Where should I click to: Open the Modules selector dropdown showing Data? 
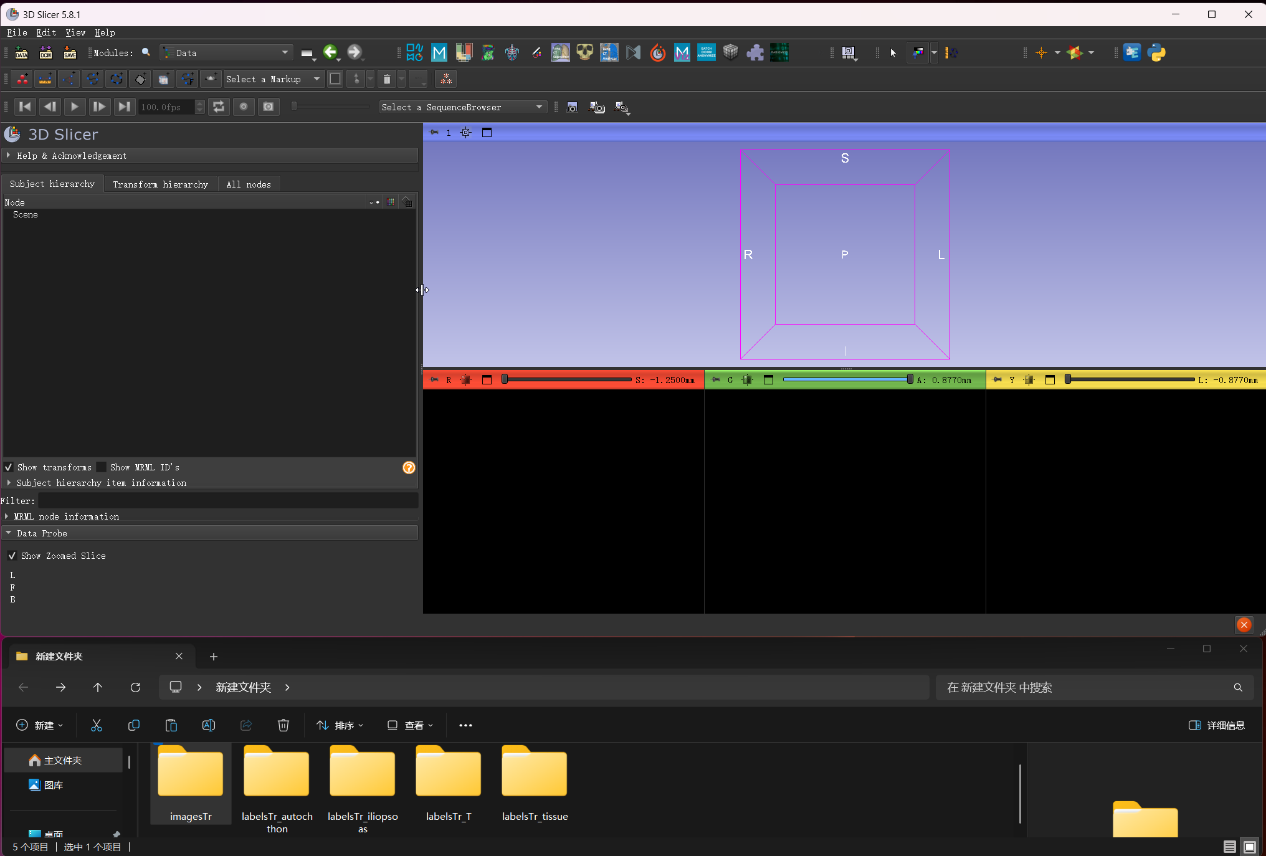tap(226, 53)
